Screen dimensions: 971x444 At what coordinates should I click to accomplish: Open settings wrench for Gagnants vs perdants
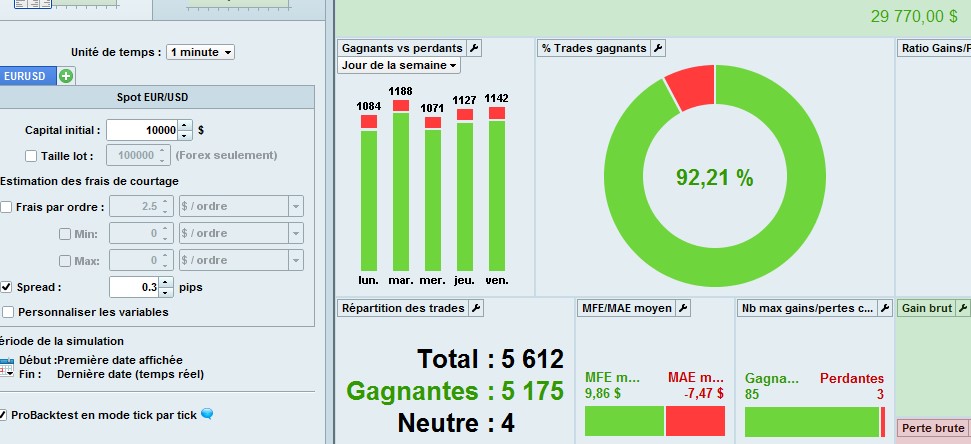click(x=474, y=48)
